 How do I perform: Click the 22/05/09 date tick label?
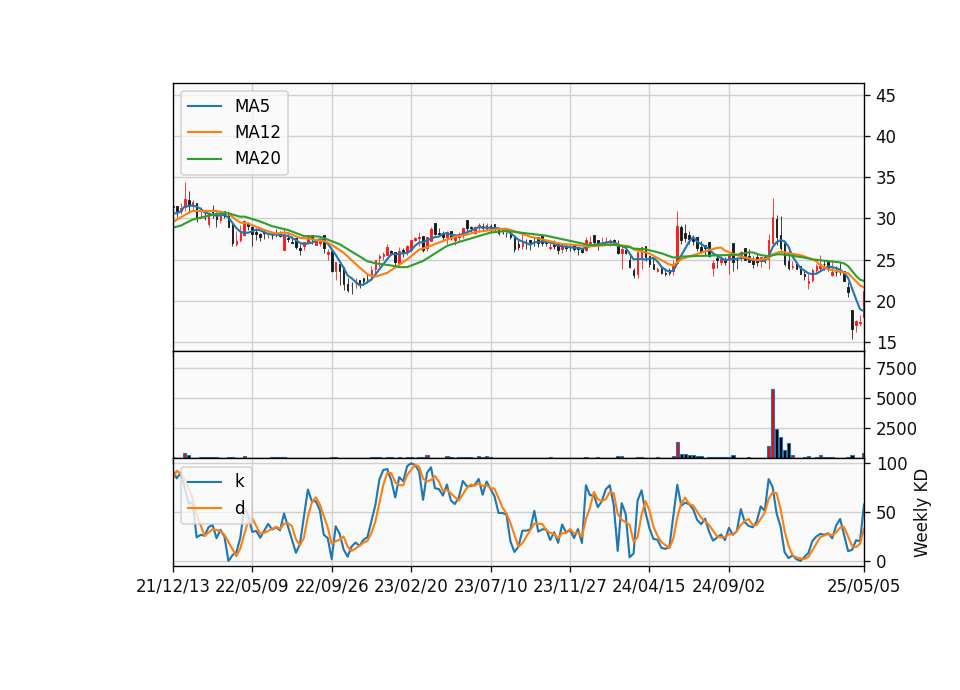252,586
